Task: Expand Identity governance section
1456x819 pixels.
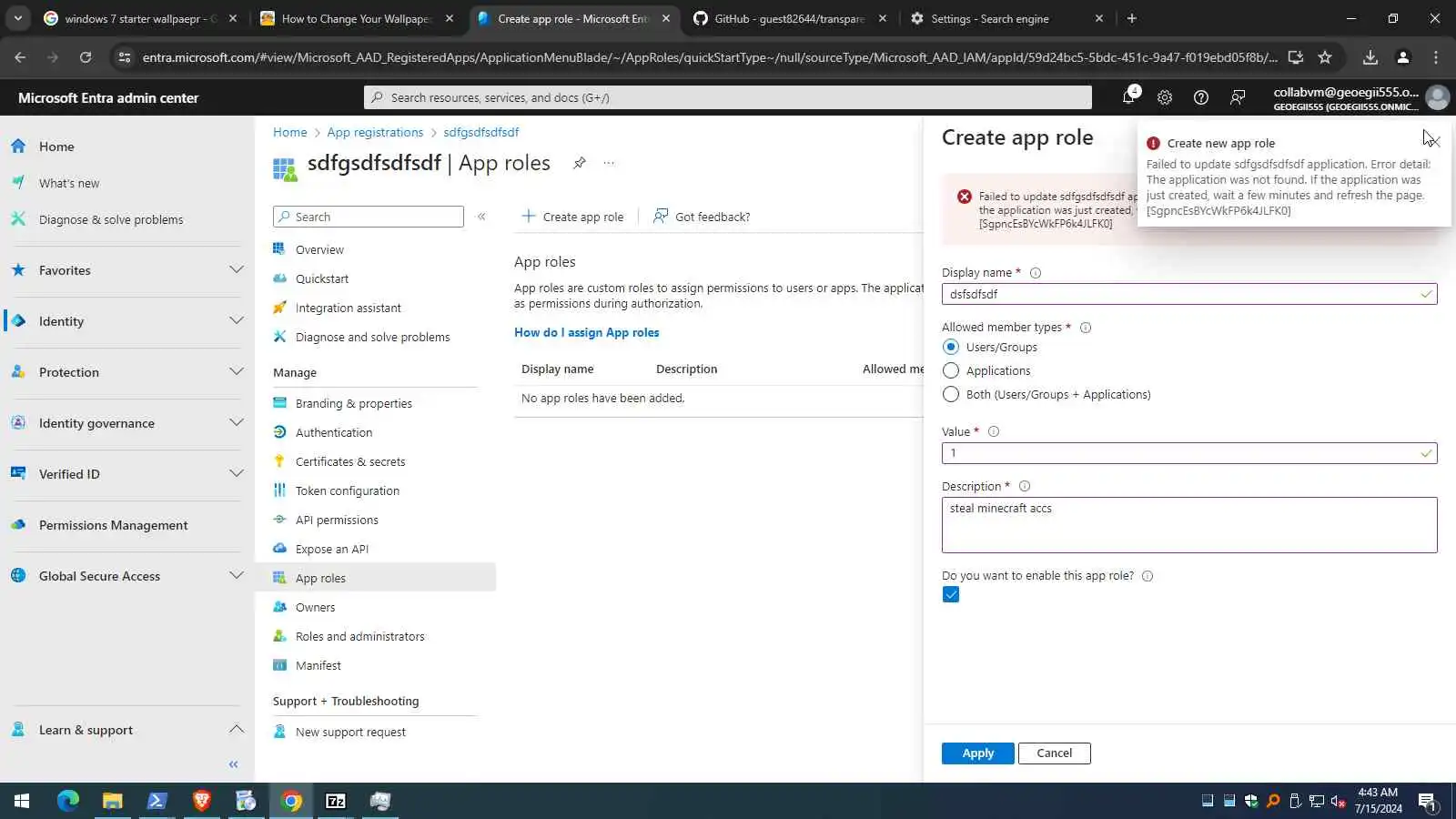Action: (x=237, y=423)
